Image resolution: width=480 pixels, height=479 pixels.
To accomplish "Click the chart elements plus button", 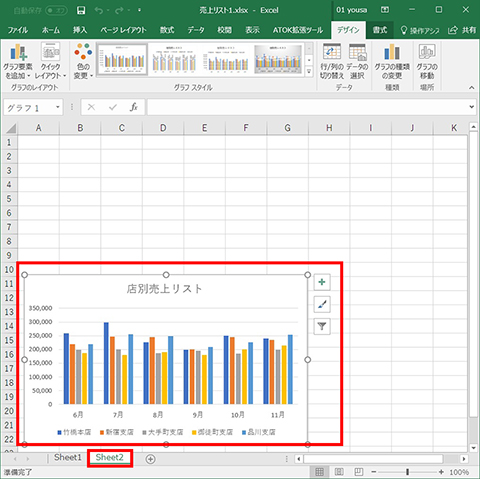I will 322,282.
